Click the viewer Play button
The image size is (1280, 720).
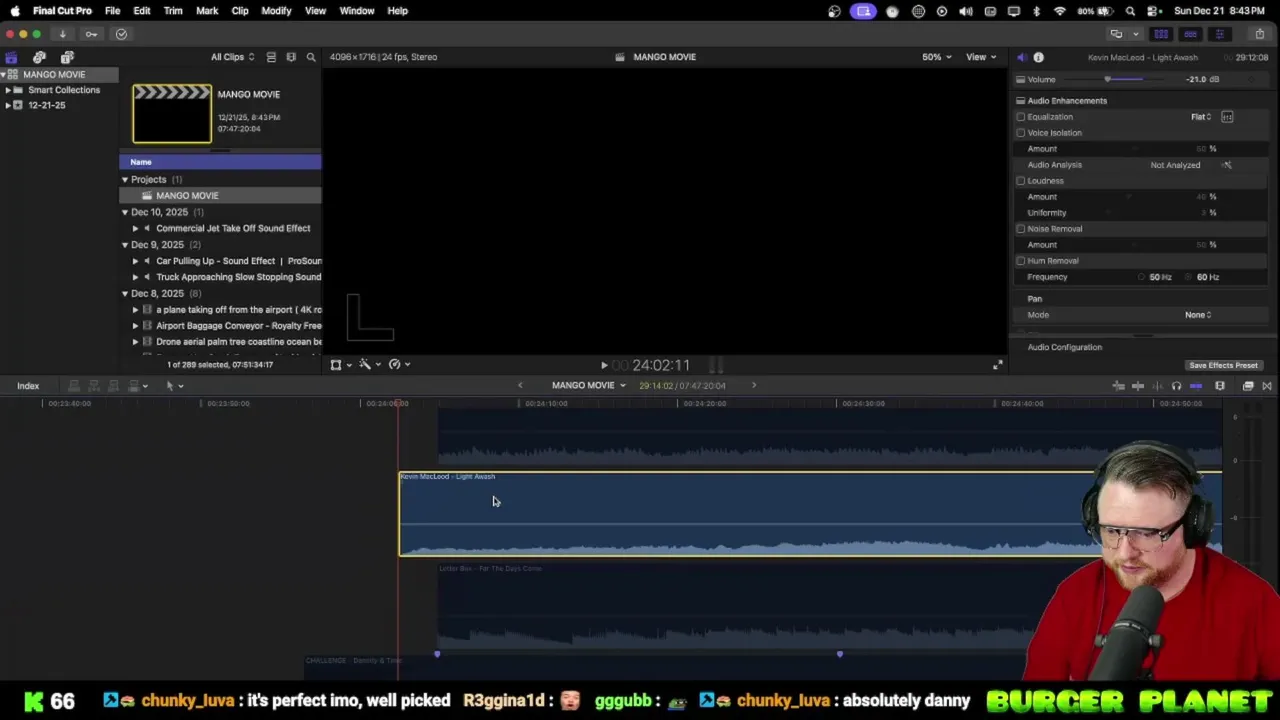pyautogui.click(x=604, y=366)
